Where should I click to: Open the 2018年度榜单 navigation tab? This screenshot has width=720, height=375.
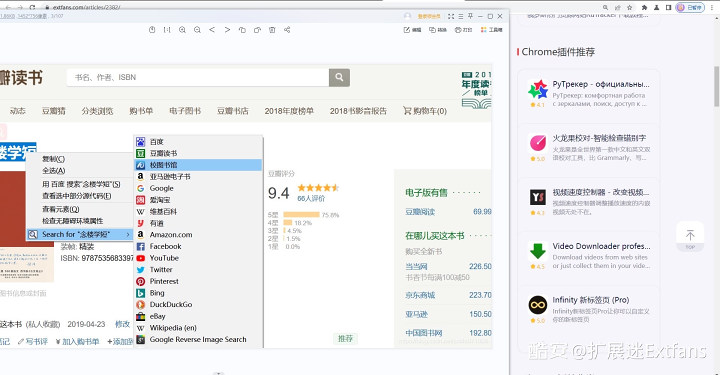289,111
